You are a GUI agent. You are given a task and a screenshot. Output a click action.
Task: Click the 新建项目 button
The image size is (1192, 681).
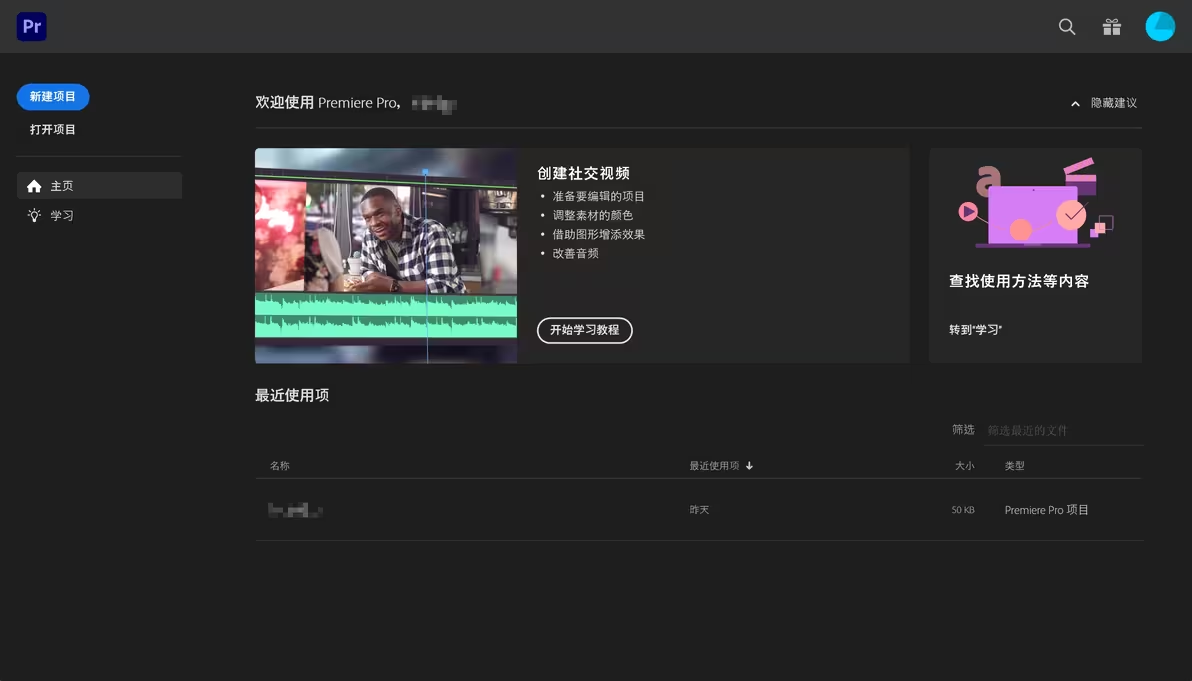coord(53,96)
